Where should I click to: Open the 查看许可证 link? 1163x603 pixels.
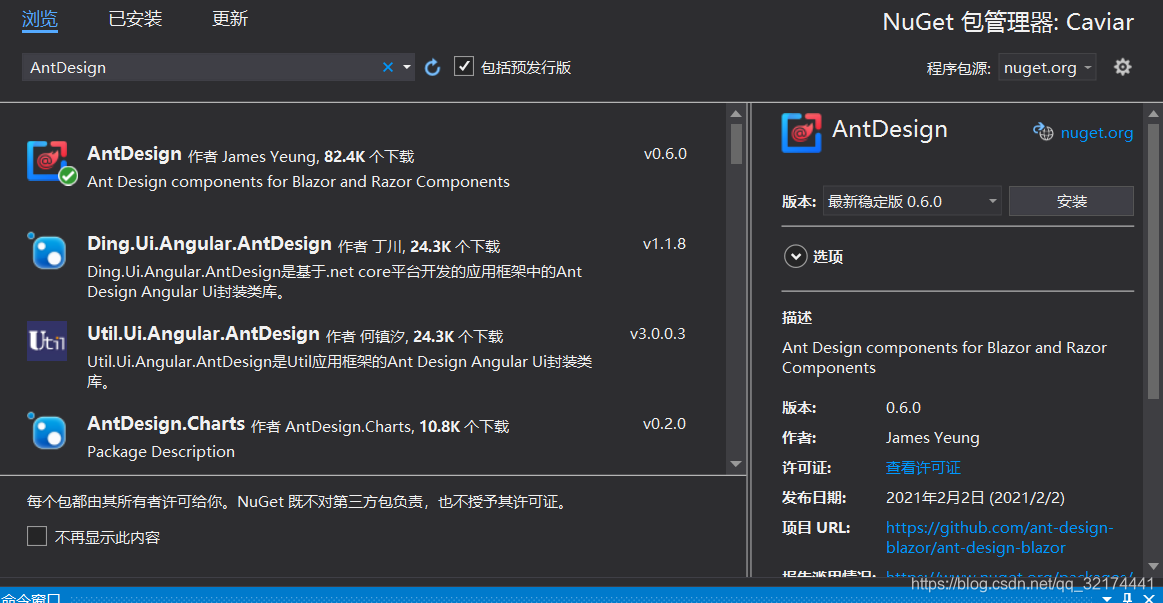click(922, 467)
